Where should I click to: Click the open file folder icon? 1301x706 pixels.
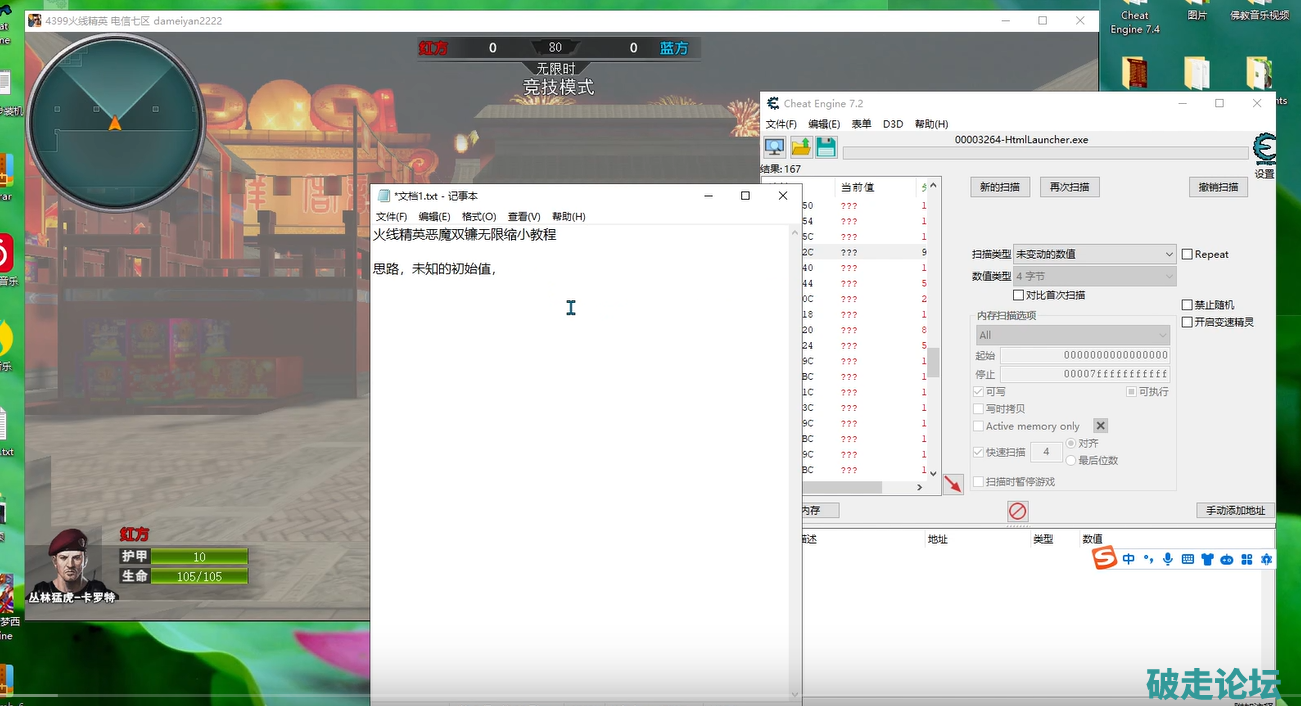click(x=801, y=147)
